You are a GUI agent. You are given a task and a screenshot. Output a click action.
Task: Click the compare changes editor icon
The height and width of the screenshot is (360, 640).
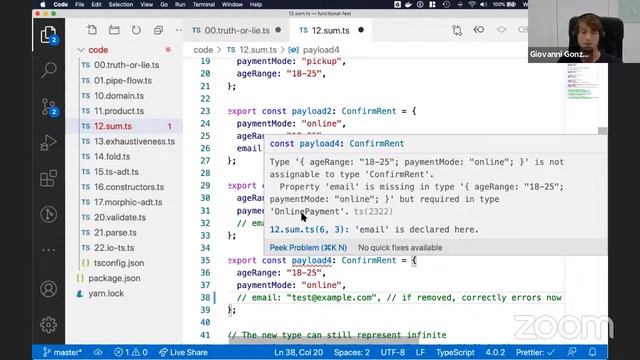[x=457, y=30]
